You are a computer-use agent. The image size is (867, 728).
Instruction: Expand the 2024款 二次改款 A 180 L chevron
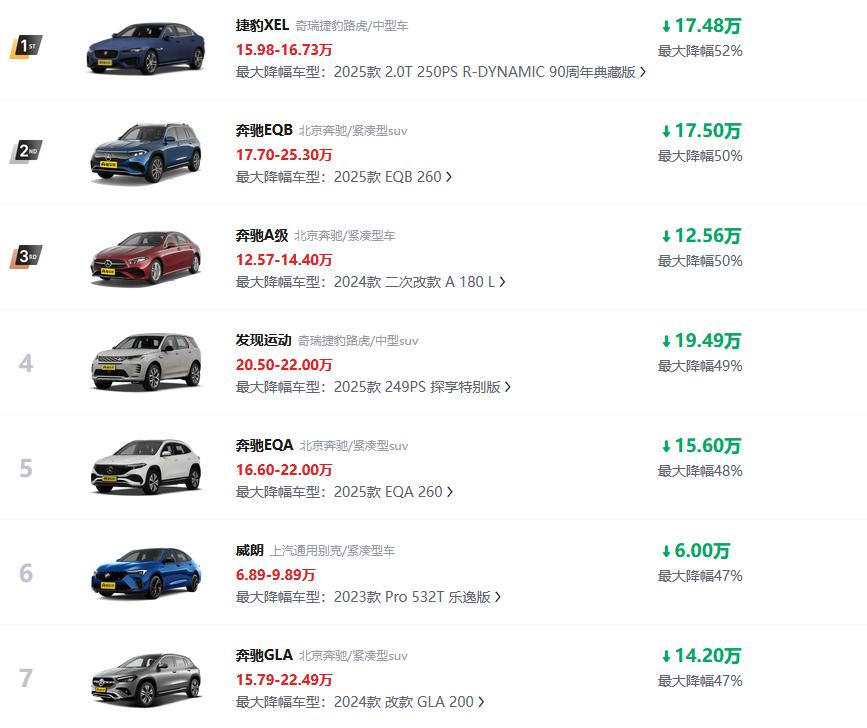502,282
